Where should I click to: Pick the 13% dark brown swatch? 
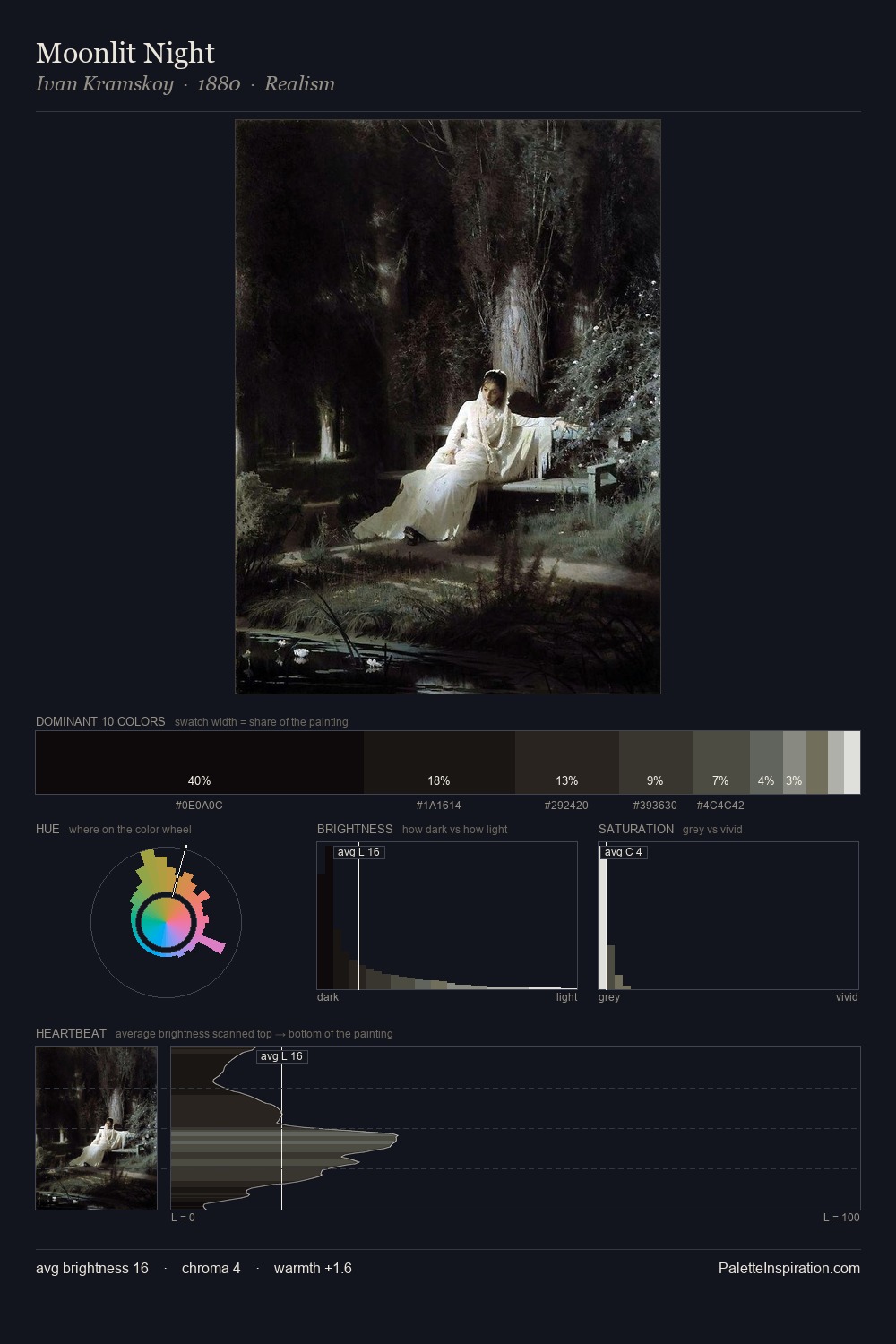click(567, 762)
